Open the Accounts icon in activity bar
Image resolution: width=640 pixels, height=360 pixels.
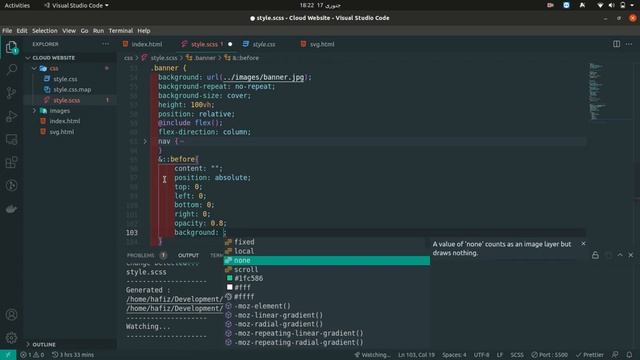tap(11, 315)
